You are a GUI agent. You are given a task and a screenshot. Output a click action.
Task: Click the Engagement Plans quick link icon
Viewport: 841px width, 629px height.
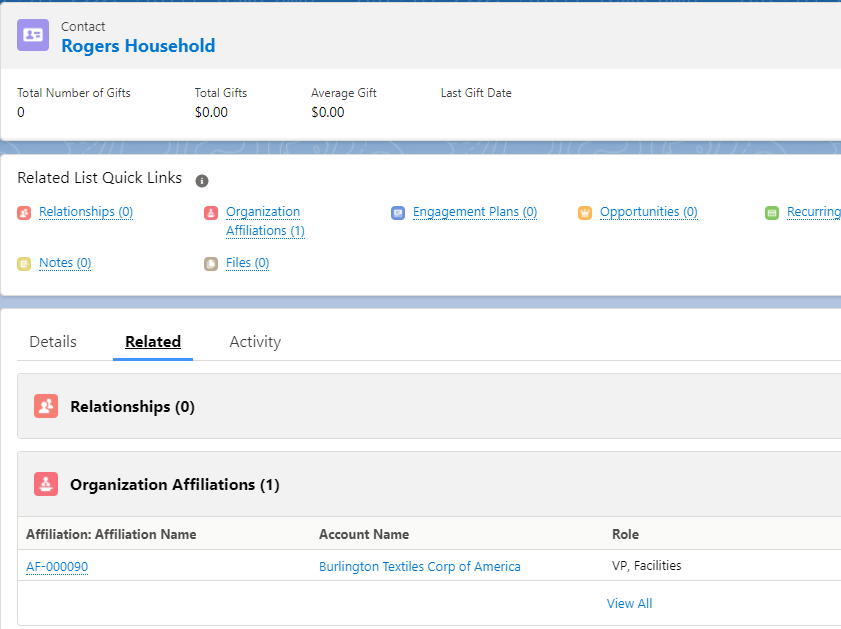pos(398,213)
